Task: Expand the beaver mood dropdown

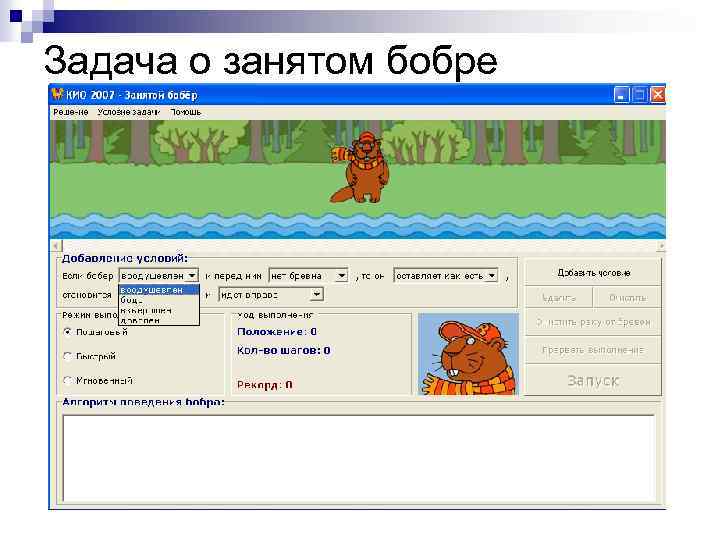Action: [x=192, y=276]
